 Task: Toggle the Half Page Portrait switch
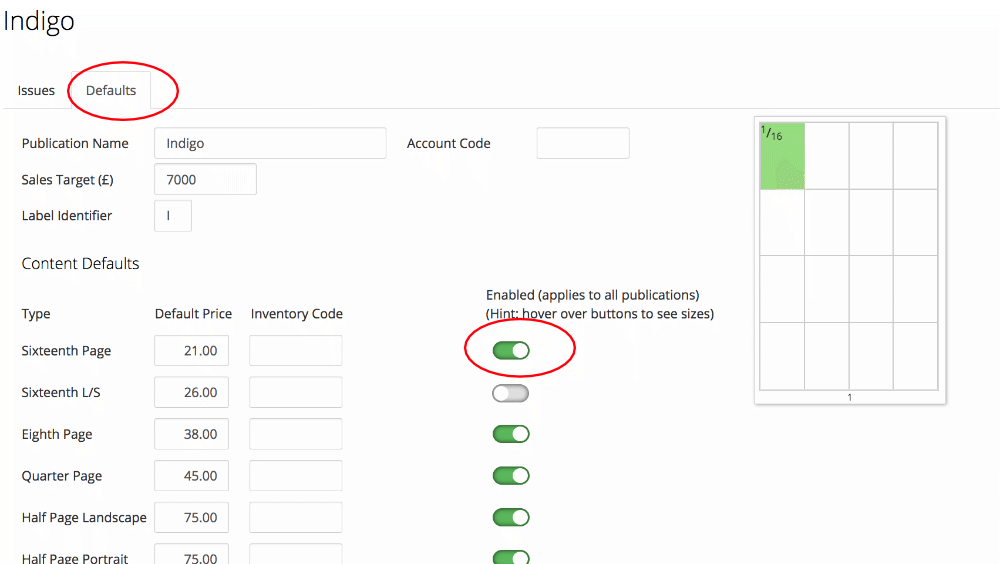click(x=511, y=556)
